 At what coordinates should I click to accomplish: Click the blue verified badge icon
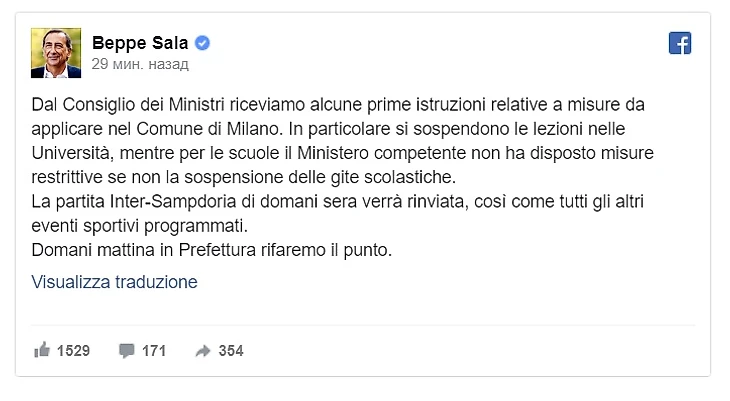(202, 43)
